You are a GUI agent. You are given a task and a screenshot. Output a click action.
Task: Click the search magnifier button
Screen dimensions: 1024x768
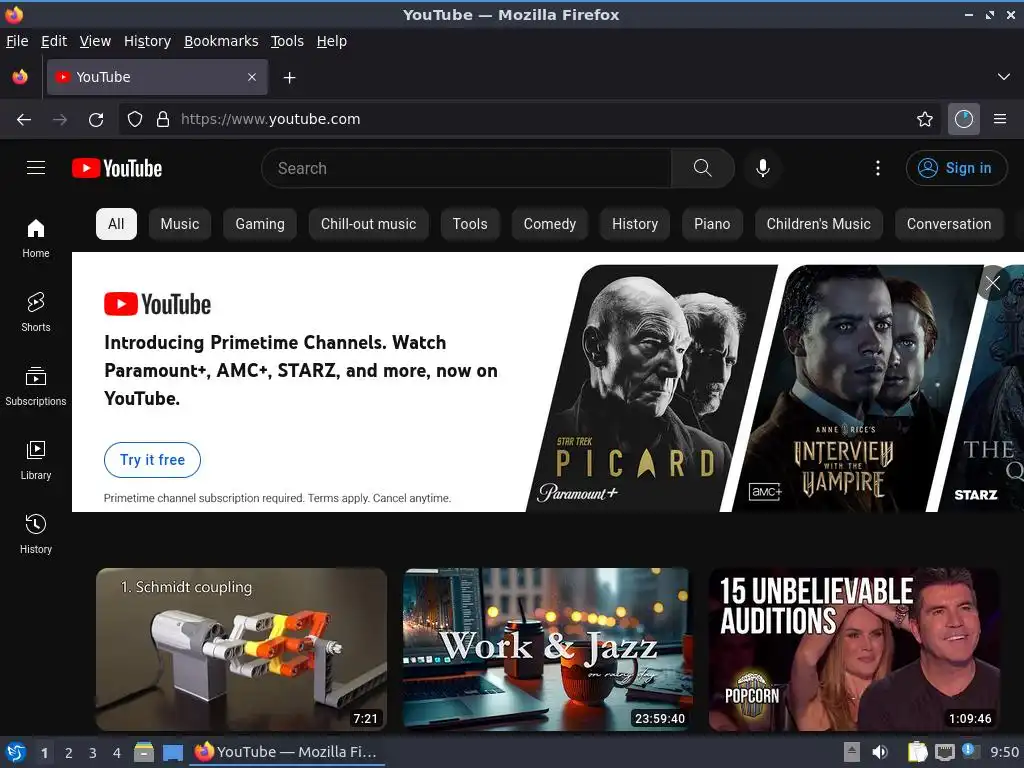[702, 168]
